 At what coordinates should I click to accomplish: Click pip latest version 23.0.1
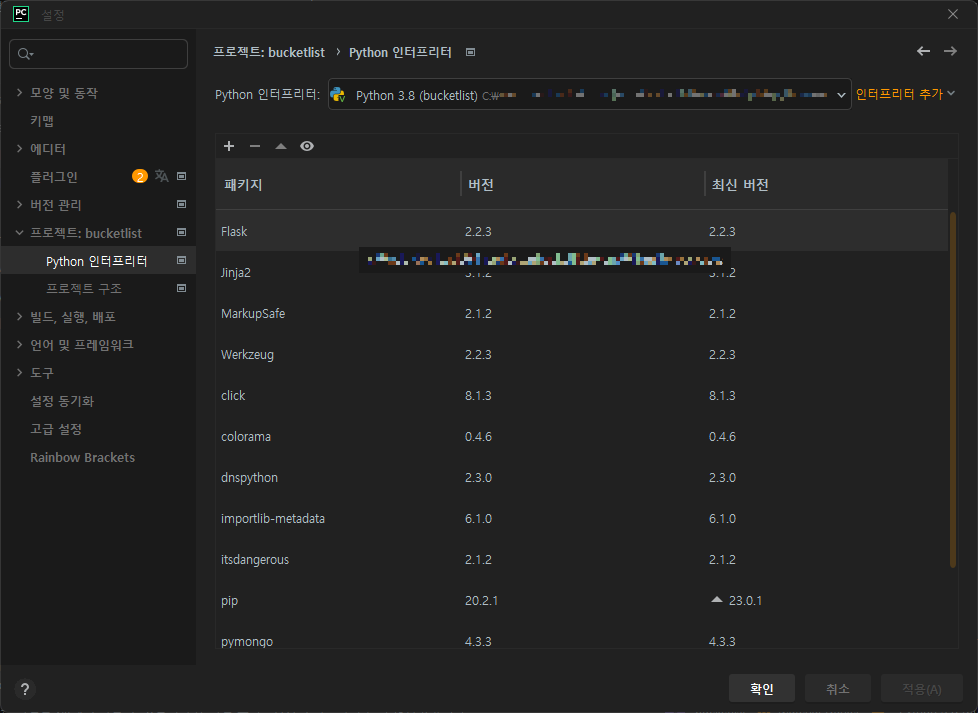(x=745, y=601)
